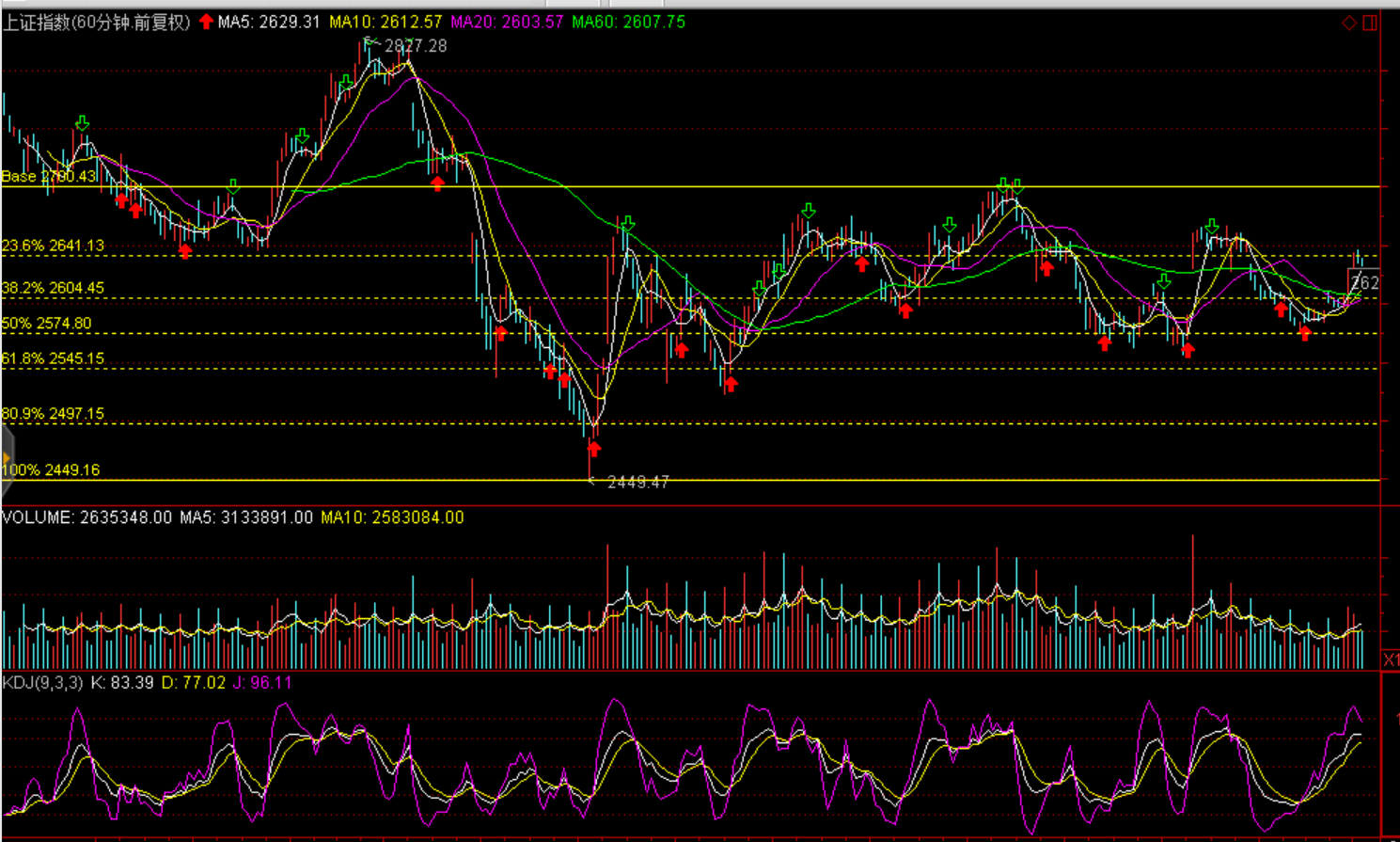
Task: Click the 100% 2449.16 retracement label
Action: [x=51, y=469]
